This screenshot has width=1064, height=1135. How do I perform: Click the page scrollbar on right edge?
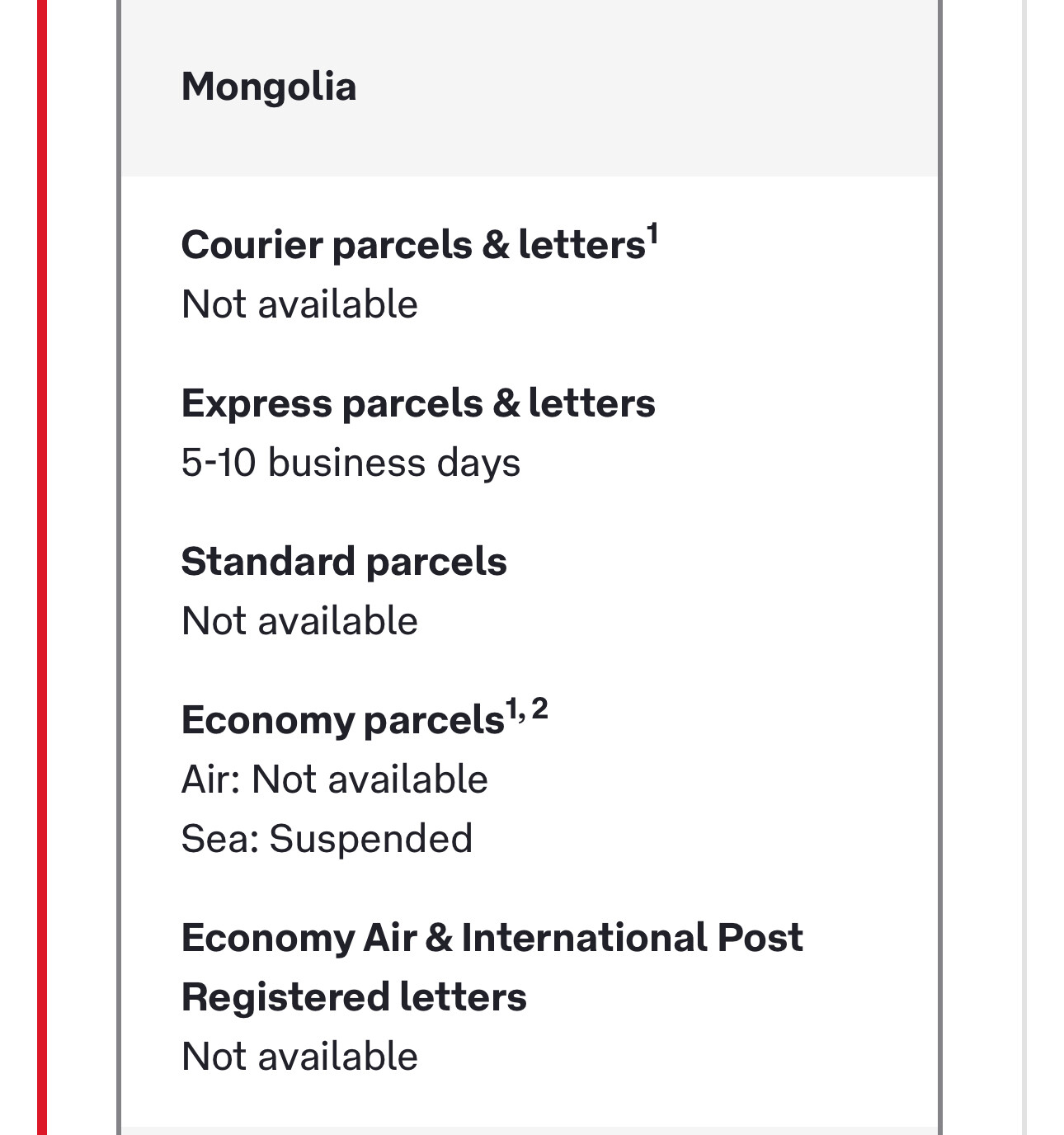coord(1024,567)
